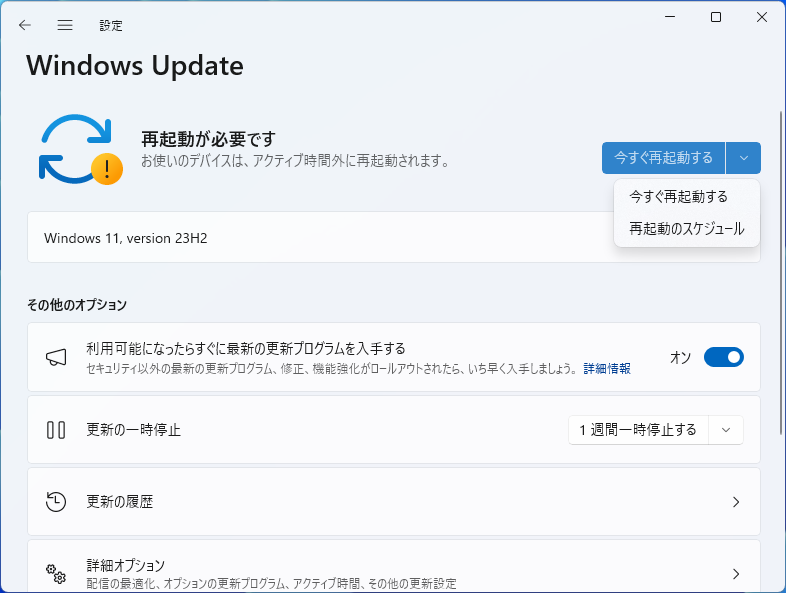Image resolution: width=786 pixels, height=593 pixels.
Task: Open 詳細オプション via its right chevron
Action: click(x=736, y=573)
